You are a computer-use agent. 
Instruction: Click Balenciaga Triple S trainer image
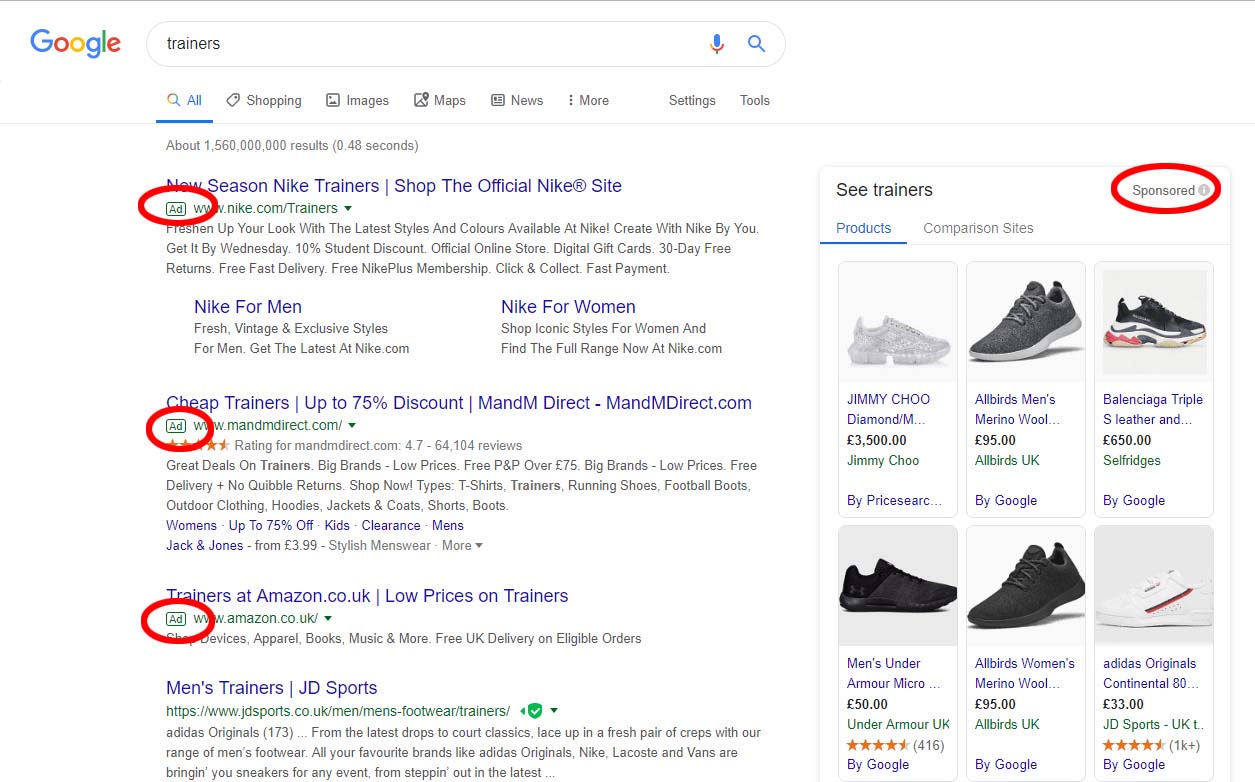(x=1154, y=323)
